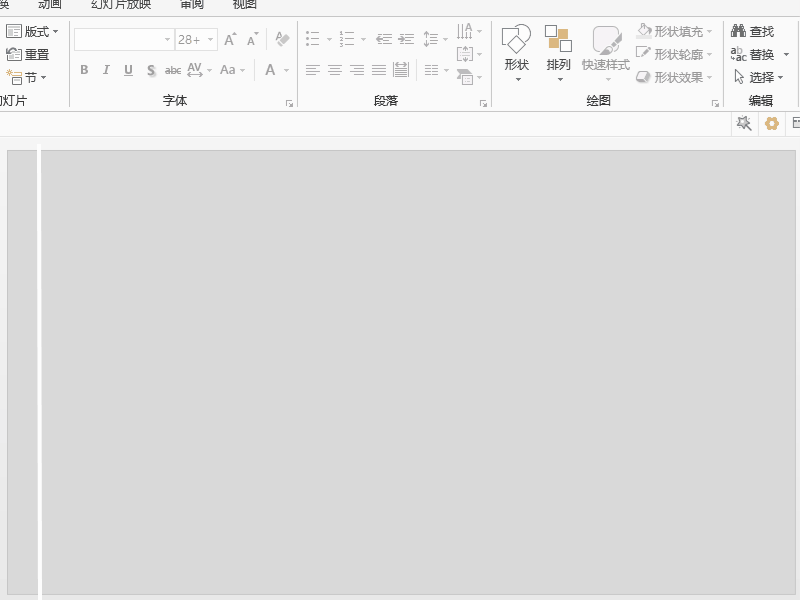The width and height of the screenshot is (800, 600).
Task: Select center text alignment
Action: coord(334,70)
